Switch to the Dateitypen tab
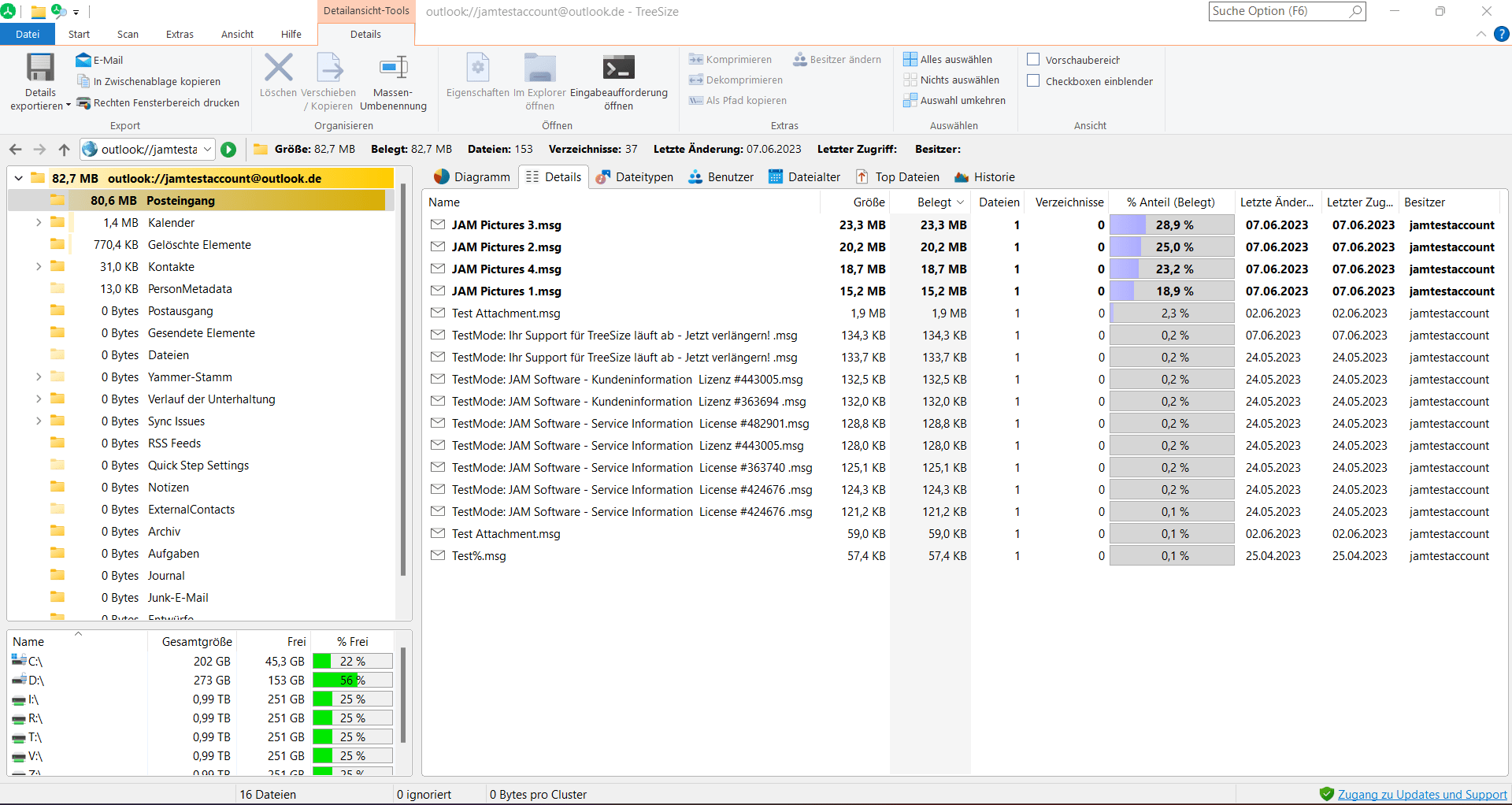 pos(635,177)
